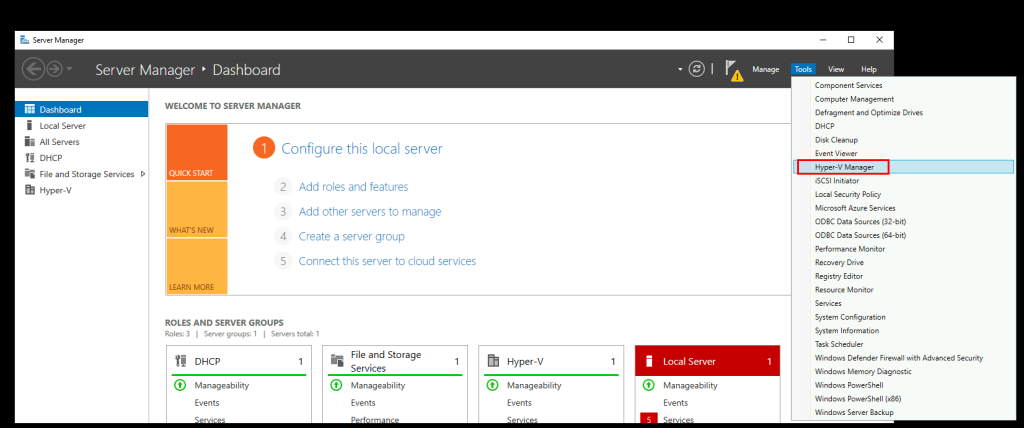Click the DHCP sidebar icon
Viewport: 1024px width, 428px height.
coord(29,157)
